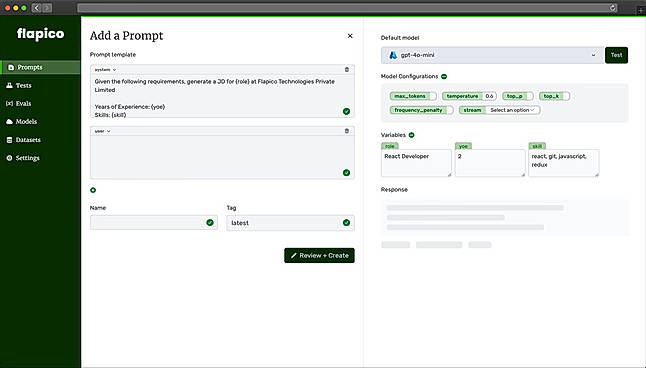
Task: Click the Datasets database icon
Action: [x=9, y=140]
